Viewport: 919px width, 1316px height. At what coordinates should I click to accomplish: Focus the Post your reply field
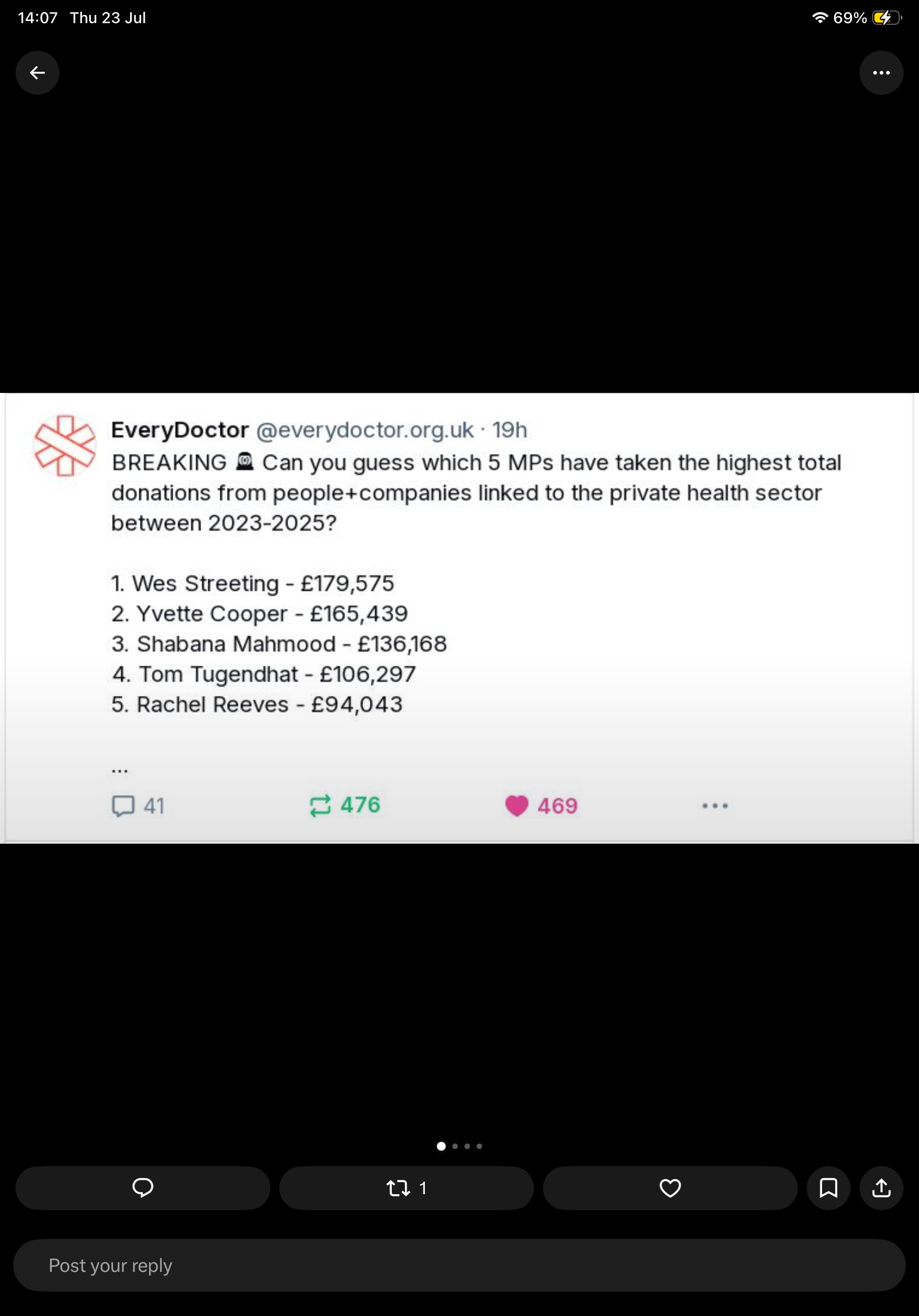[x=459, y=1265]
